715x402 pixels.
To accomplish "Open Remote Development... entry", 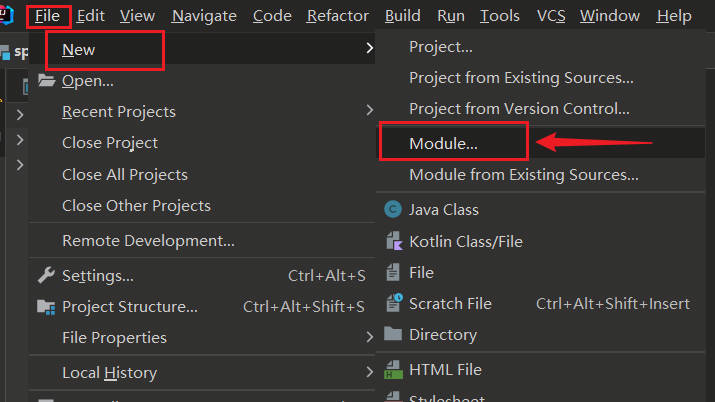I will [x=148, y=241].
